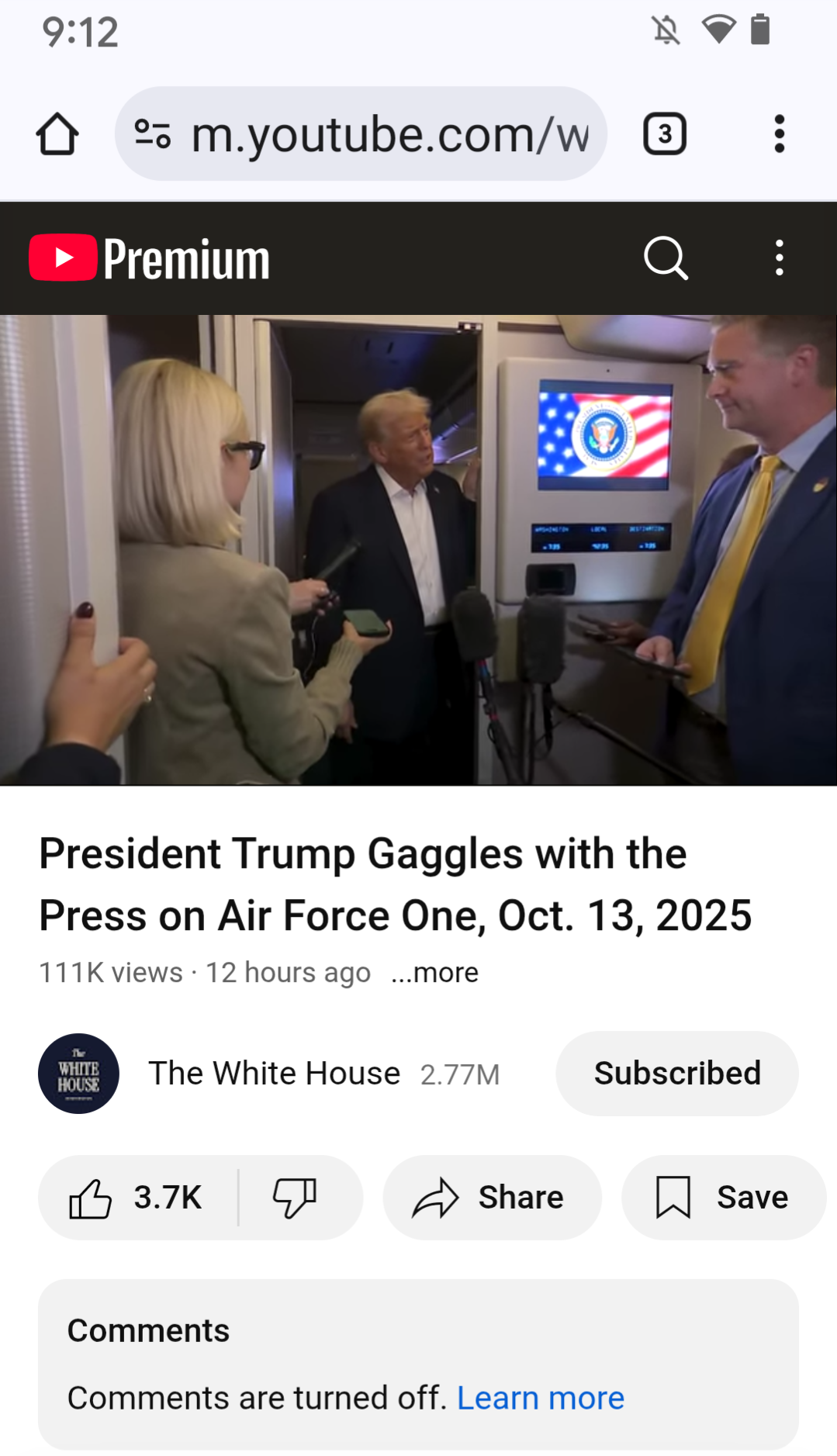Open YouTube search magnifier icon
This screenshot has width=837, height=1456.
[x=666, y=258]
